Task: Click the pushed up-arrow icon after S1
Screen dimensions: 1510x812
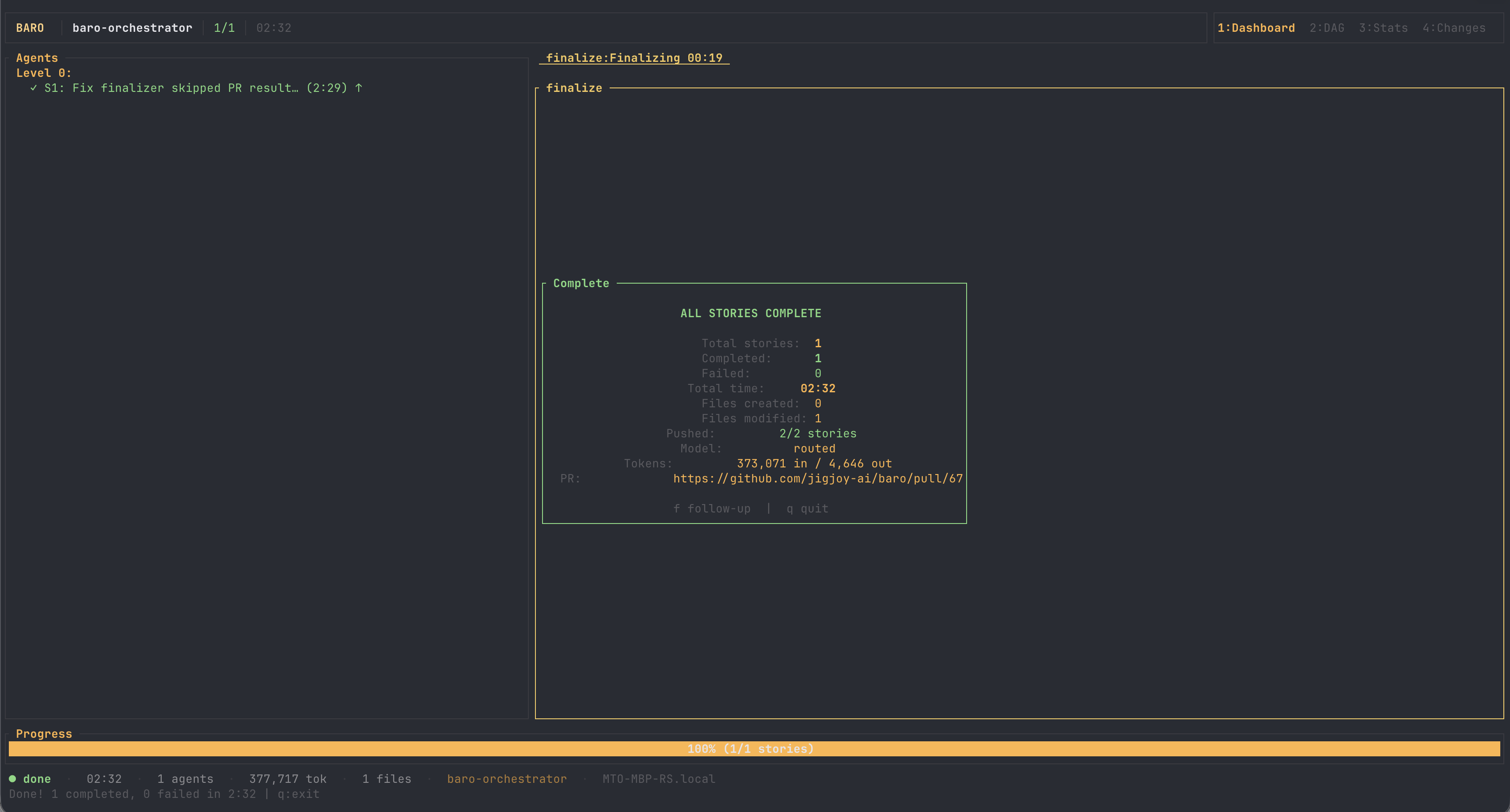Action: [359, 88]
